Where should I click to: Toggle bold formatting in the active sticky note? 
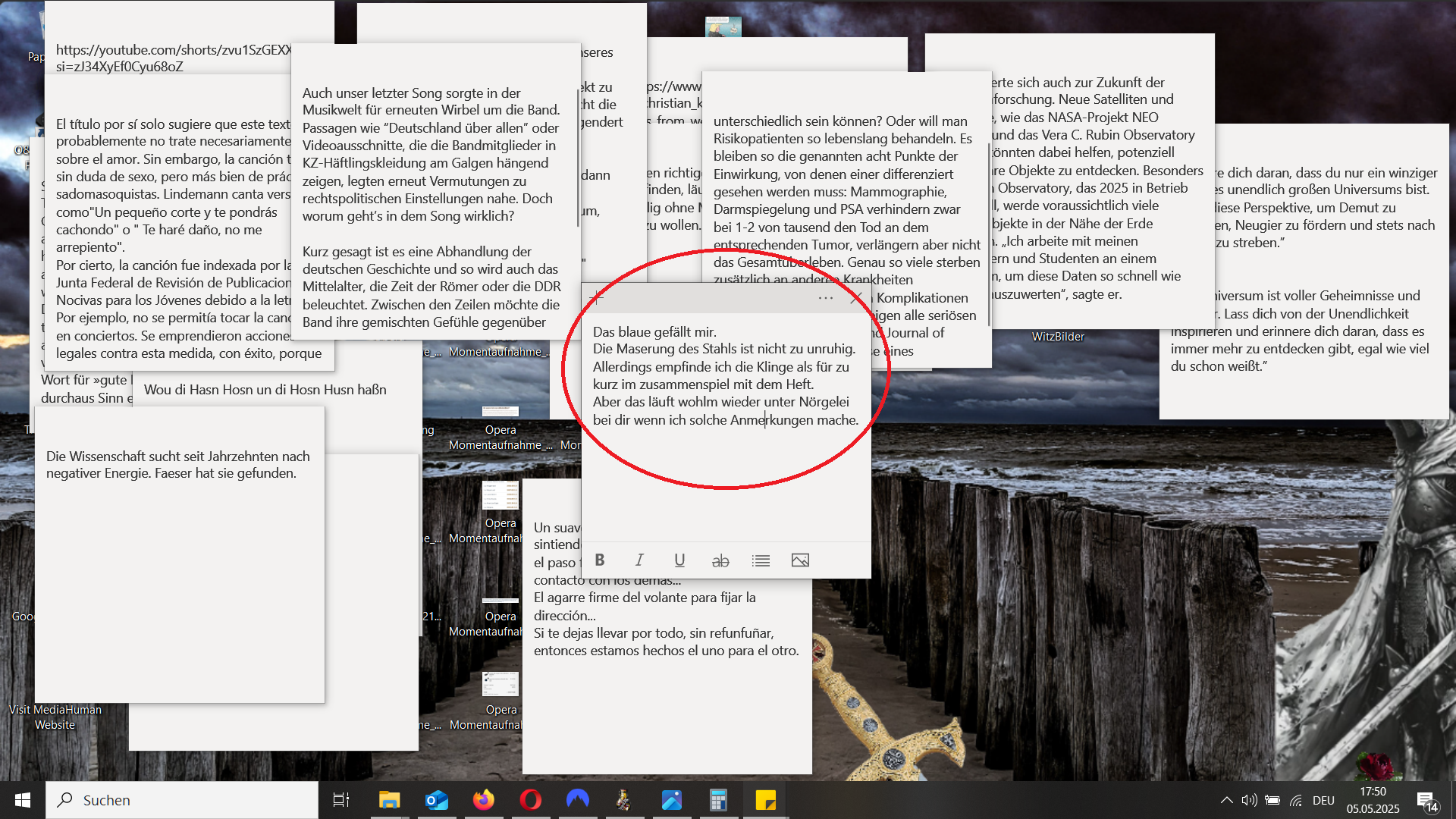(x=600, y=560)
